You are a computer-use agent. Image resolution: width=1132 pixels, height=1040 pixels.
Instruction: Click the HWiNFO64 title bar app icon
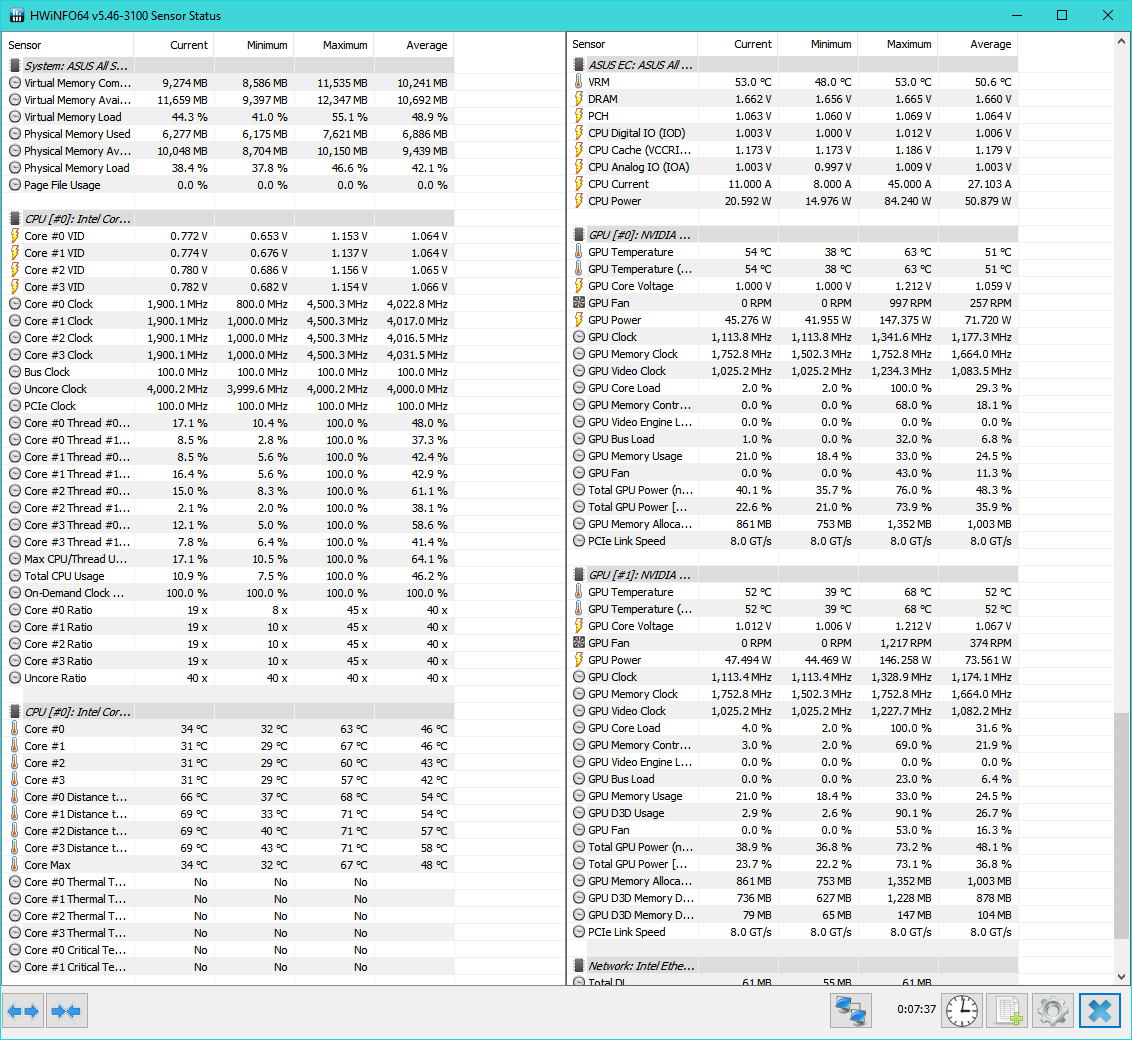pos(17,16)
